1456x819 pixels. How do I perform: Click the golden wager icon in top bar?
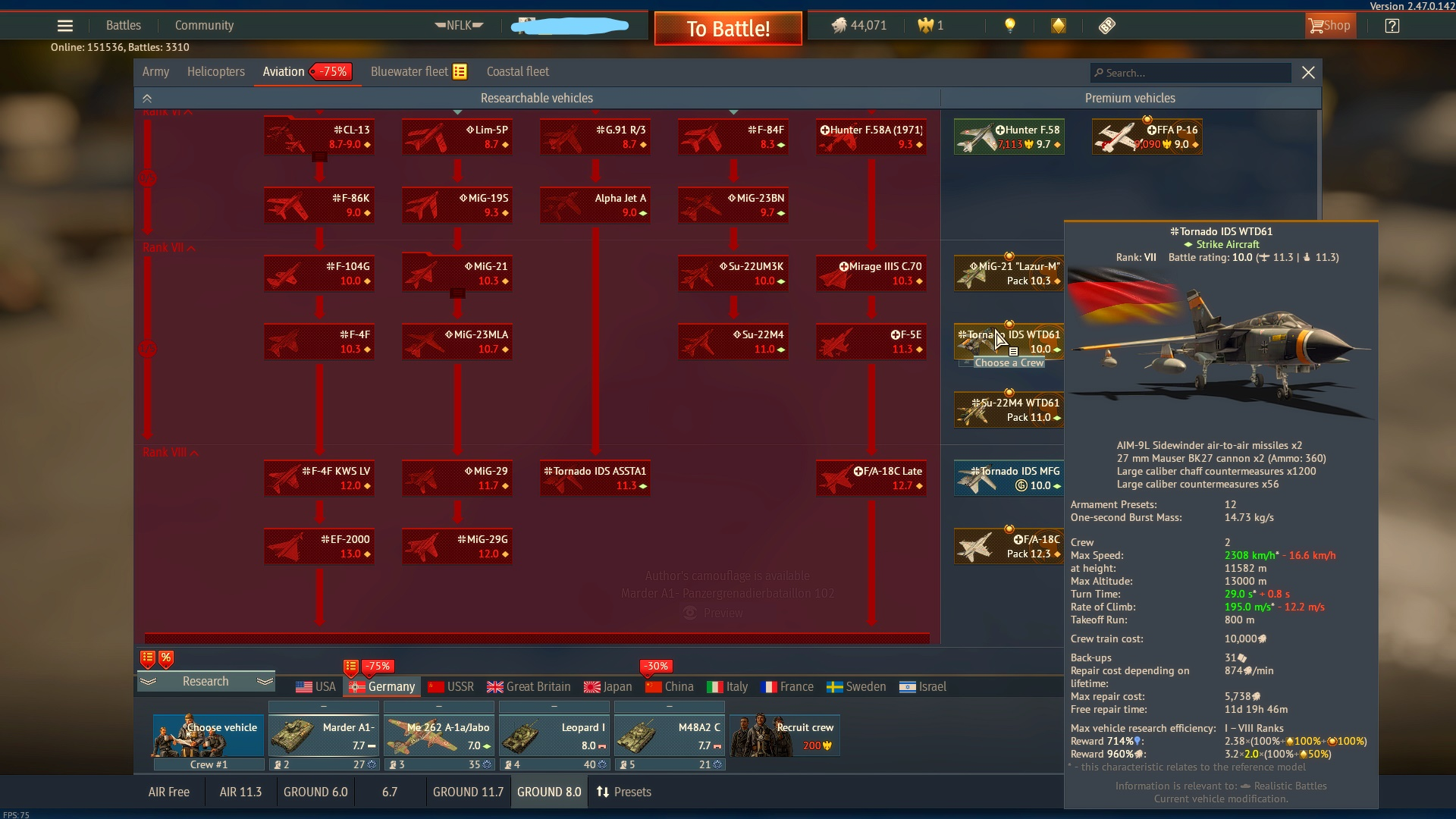[x=1058, y=26]
